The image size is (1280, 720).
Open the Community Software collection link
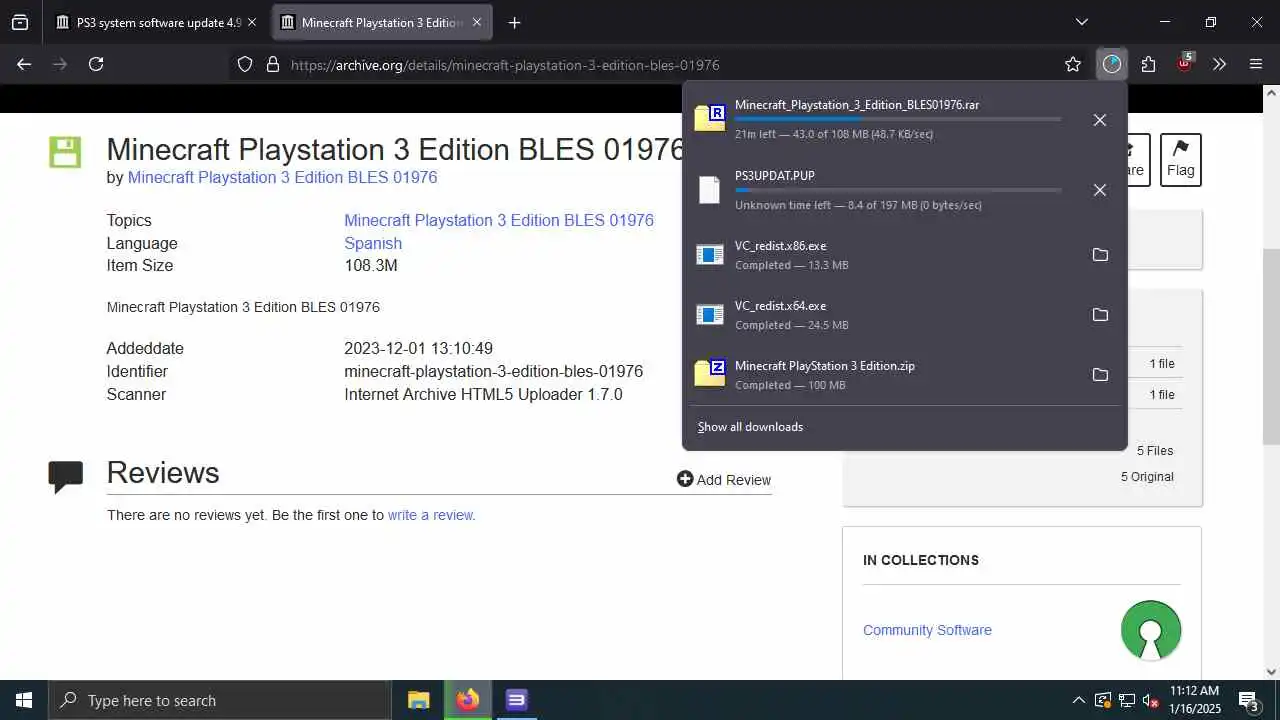tap(927, 630)
